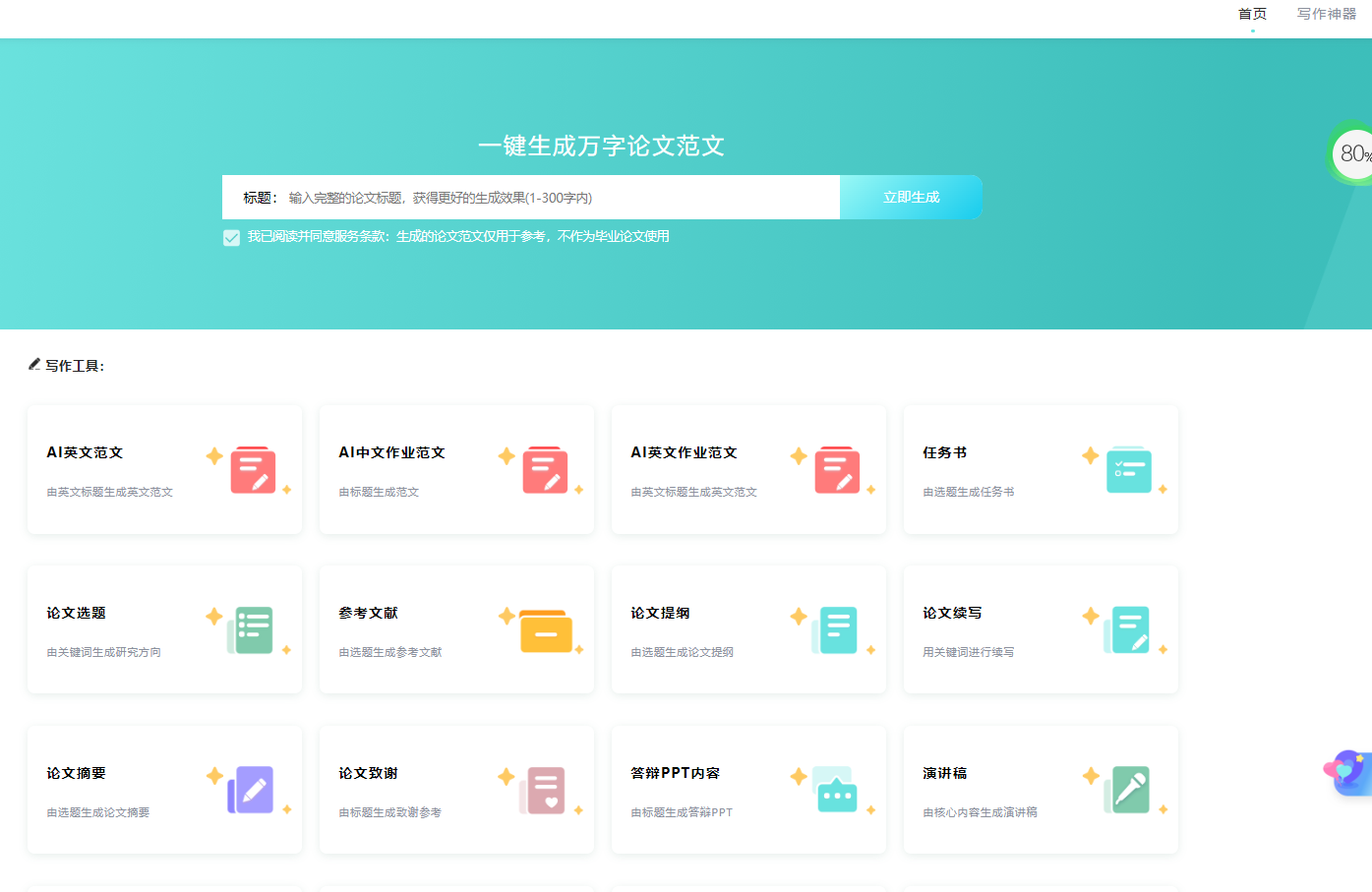The image size is (1372, 892).
Task: Open the AI英文作业范文 tool title
Action: tap(684, 452)
